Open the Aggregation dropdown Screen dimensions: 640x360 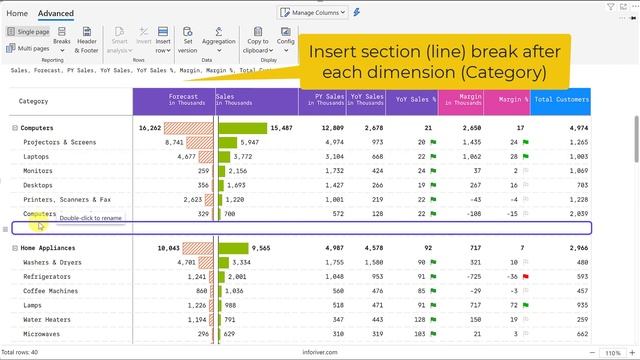(218, 40)
